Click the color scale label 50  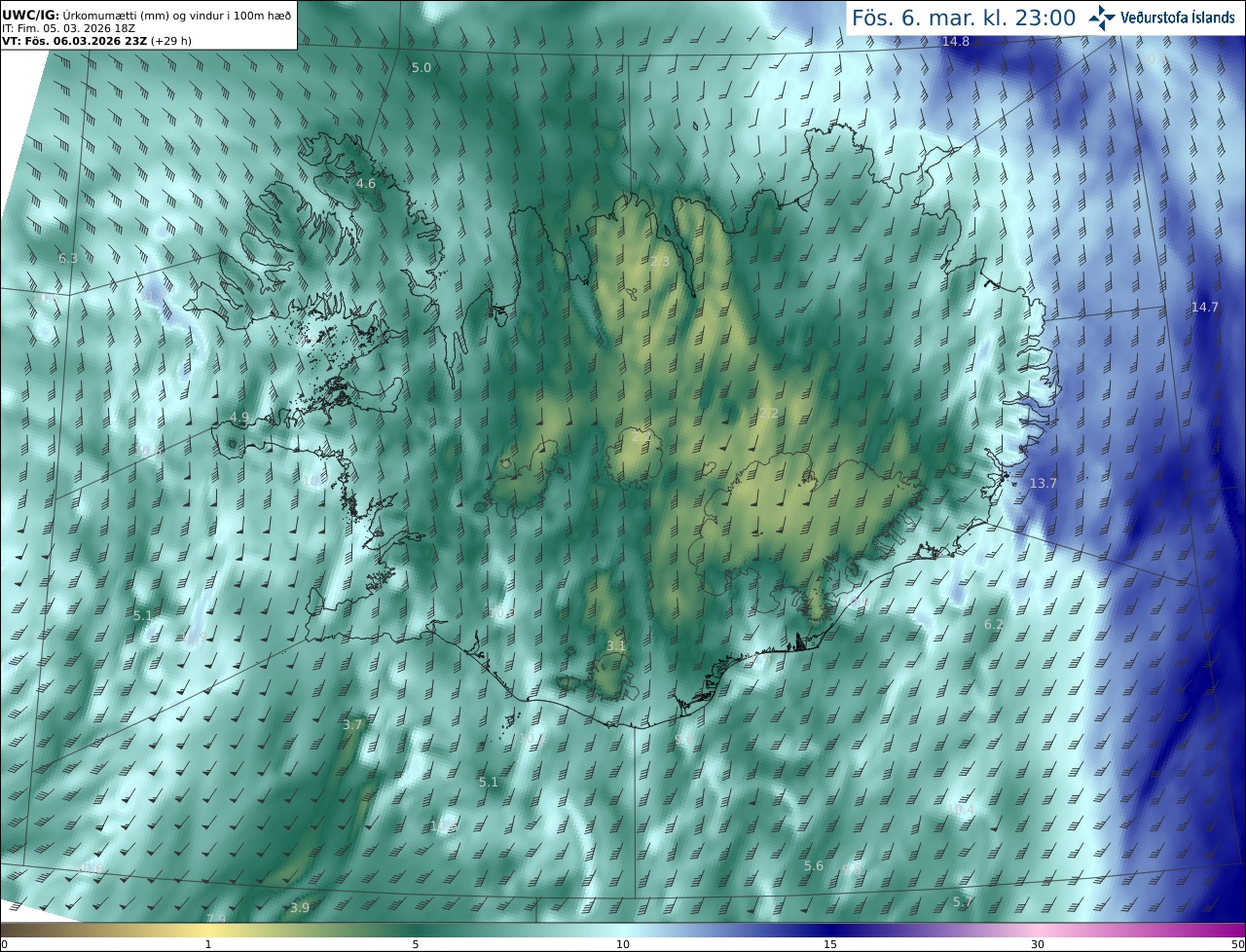coord(1238,944)
